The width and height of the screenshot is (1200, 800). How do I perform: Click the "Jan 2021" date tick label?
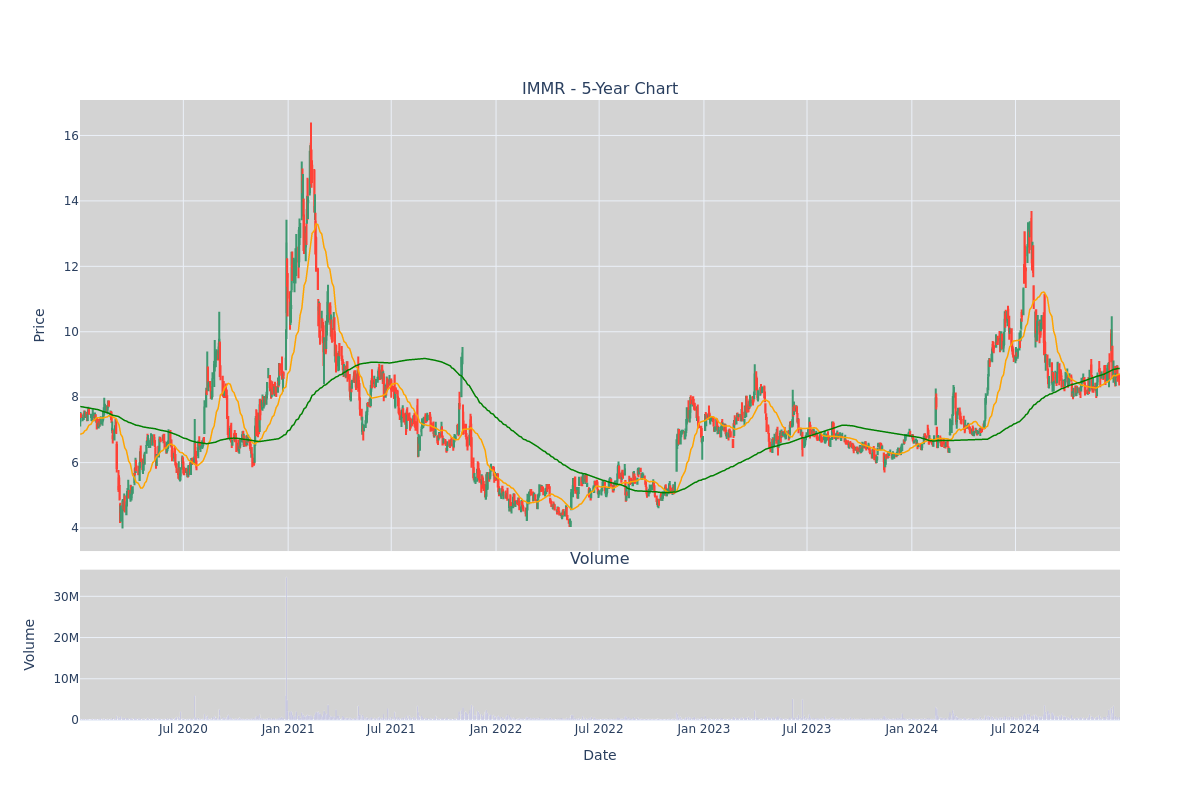288,729
